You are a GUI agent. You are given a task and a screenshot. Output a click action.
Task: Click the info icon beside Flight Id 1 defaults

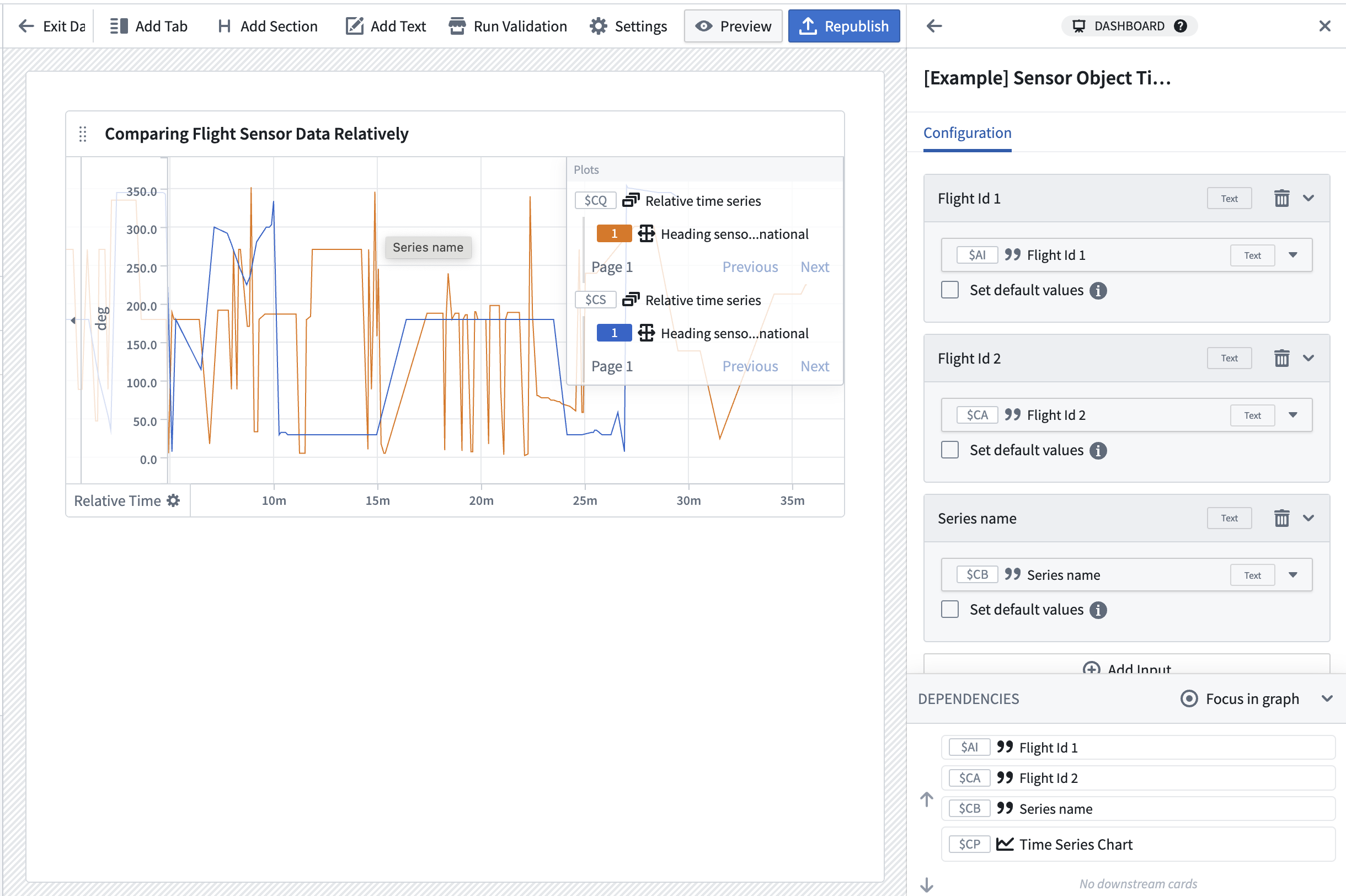[1097, 290]
